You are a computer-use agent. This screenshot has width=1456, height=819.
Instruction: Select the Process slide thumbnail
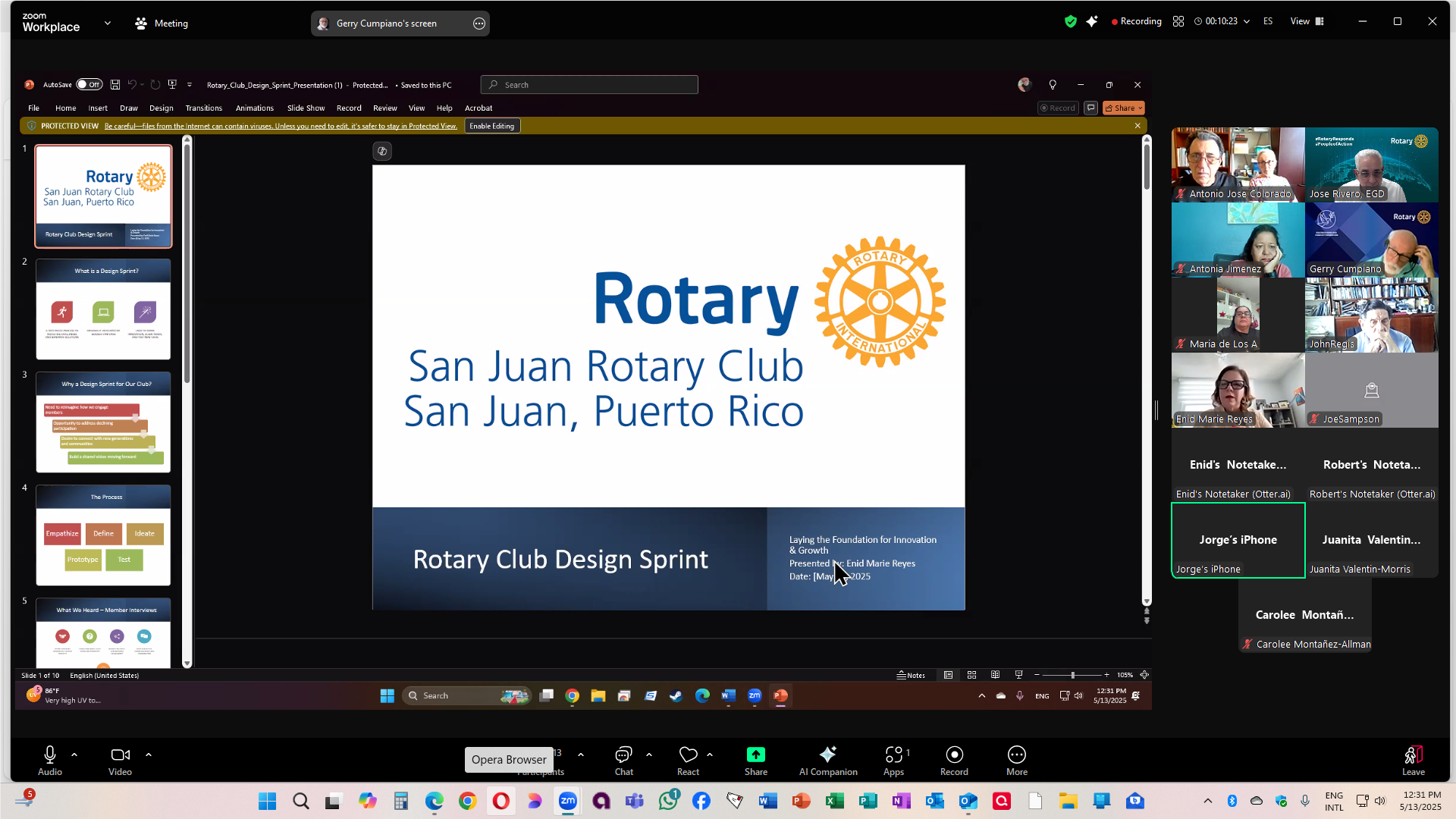click(x=103, y=535)
